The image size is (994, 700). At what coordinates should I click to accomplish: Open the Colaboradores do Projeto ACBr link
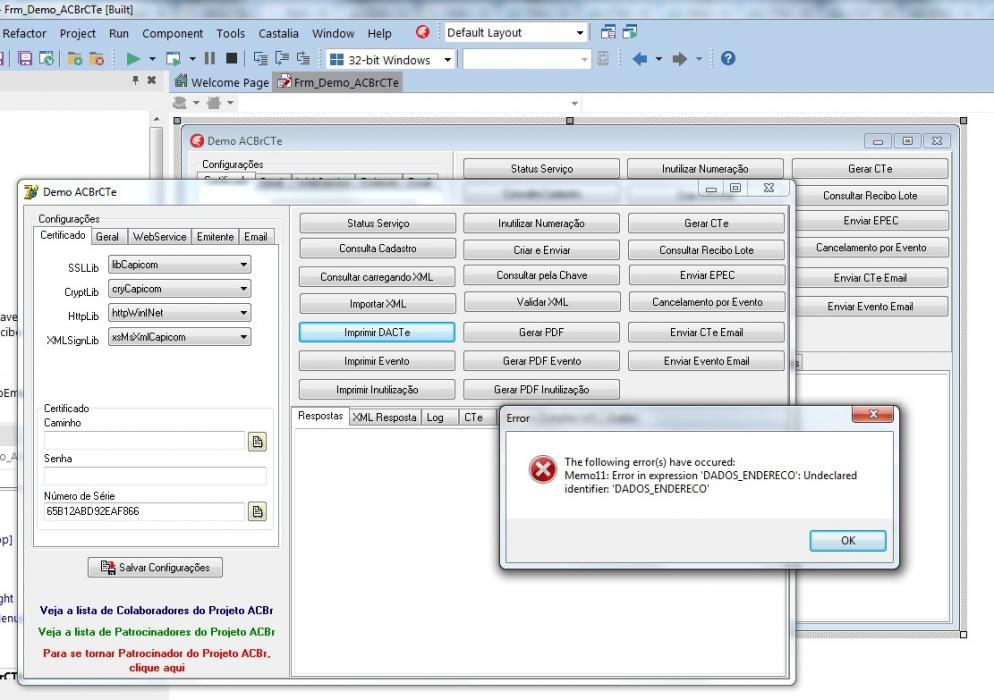coord(156,610)
